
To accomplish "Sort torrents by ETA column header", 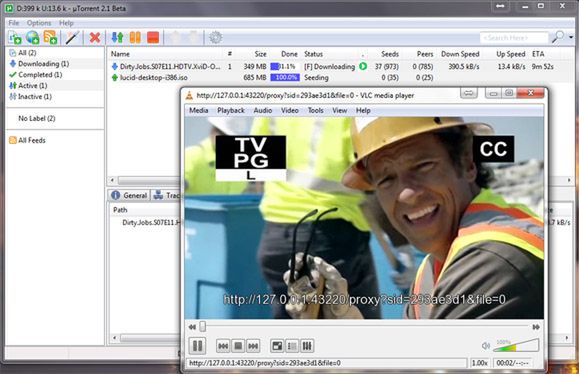I will click(x=538, y=54).
